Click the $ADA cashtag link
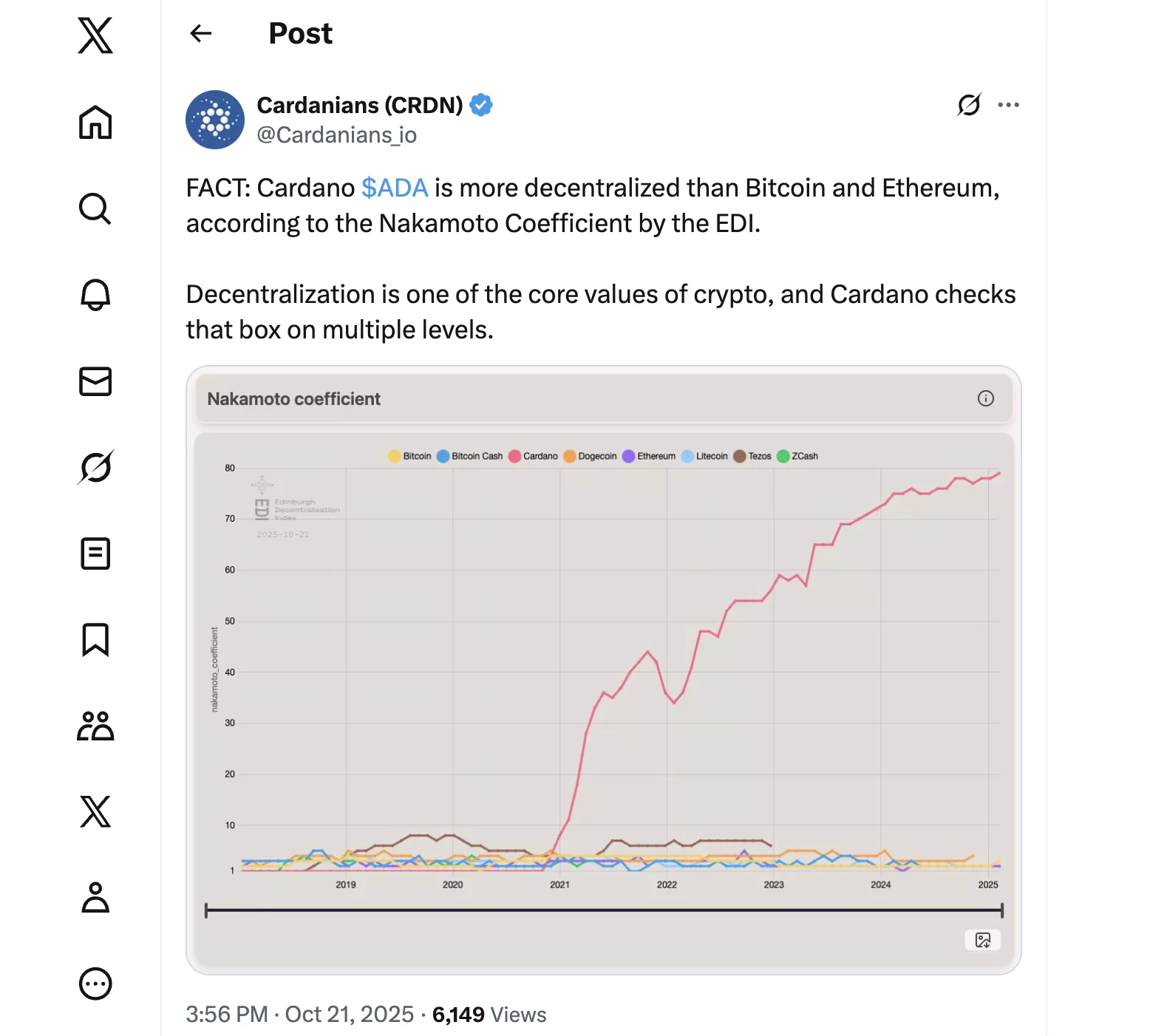The width and height of the screenshot is (1150, 1036). click(x=395, y=188)
